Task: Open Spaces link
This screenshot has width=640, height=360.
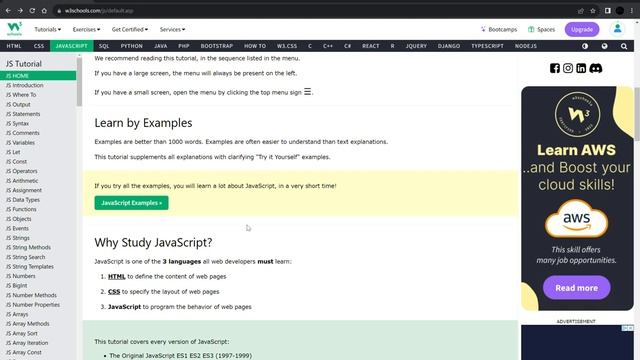Action: [x=542, y=29]
